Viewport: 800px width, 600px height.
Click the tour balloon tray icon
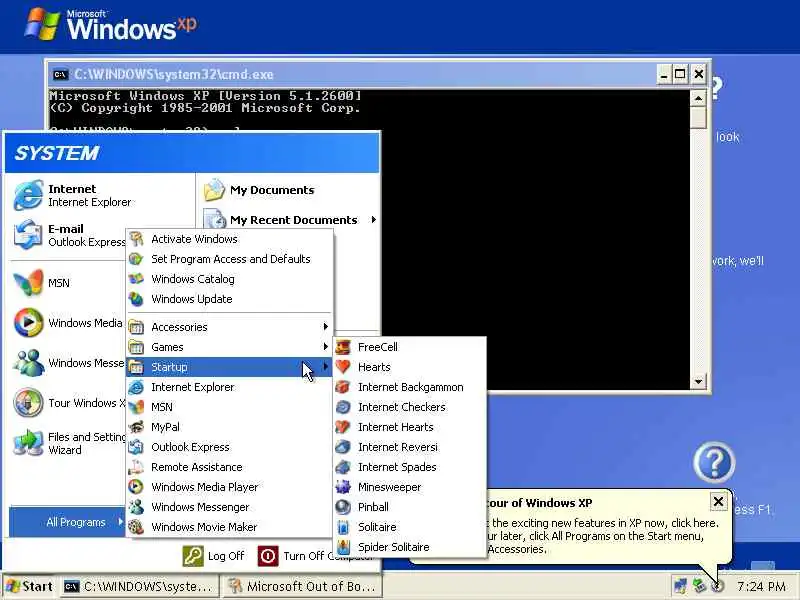click(718, 586)
